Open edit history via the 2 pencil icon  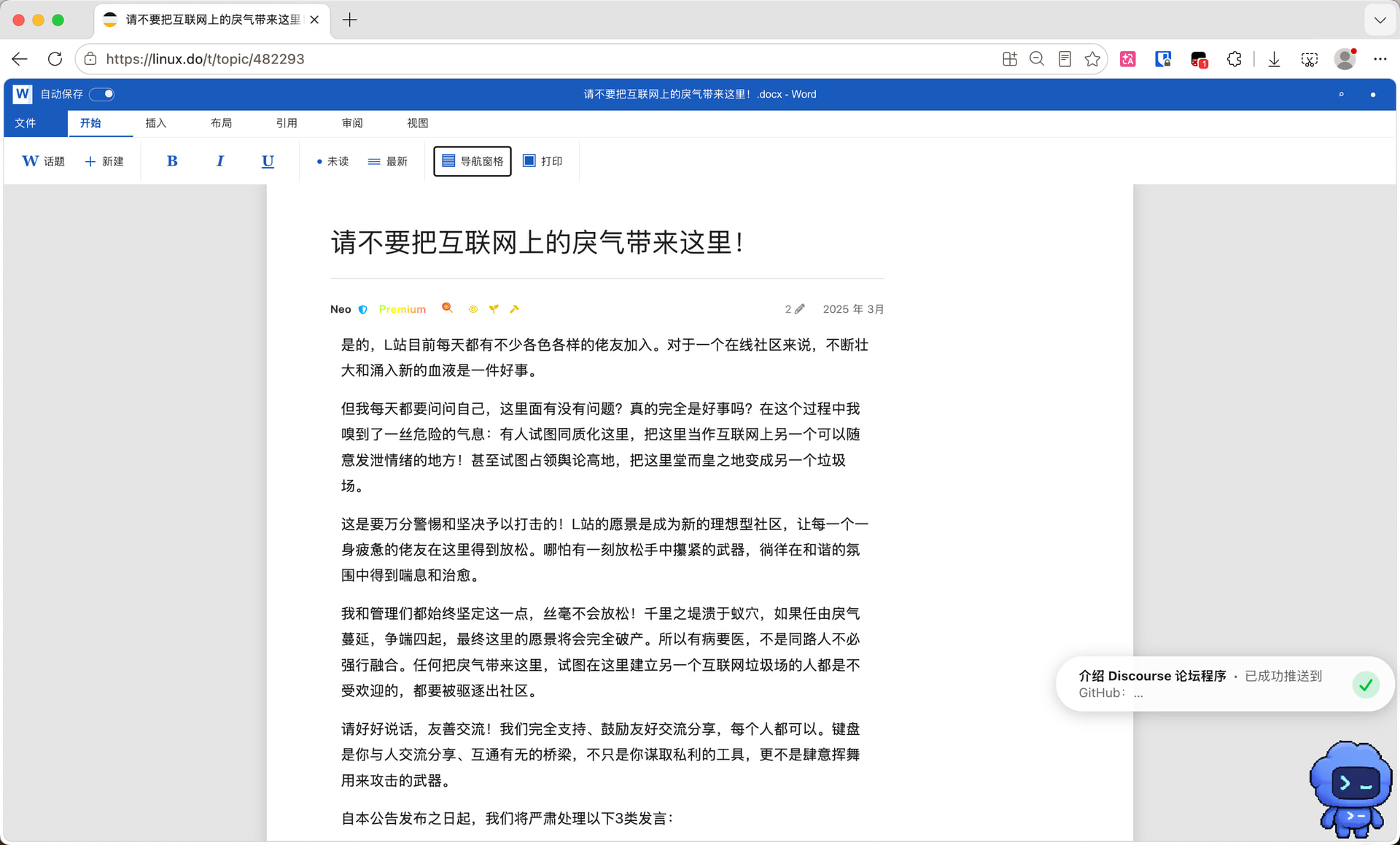pos(795,309)
